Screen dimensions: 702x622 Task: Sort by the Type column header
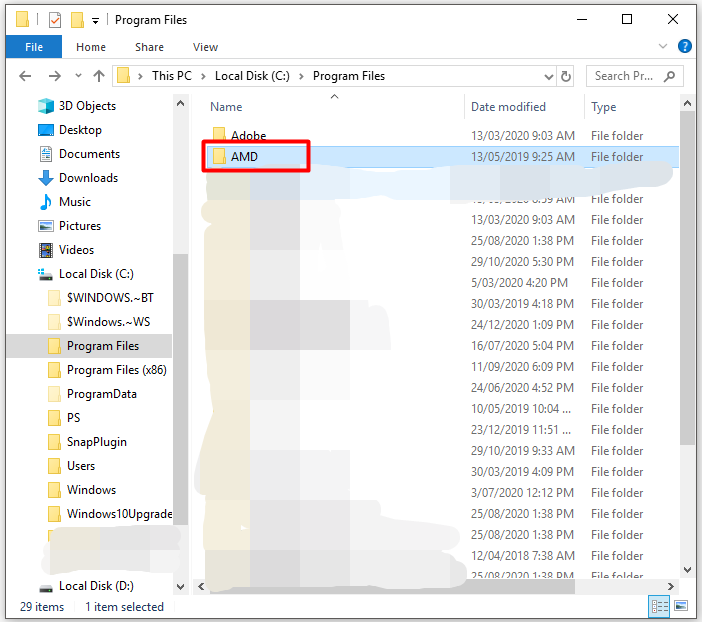click(604, 107)
